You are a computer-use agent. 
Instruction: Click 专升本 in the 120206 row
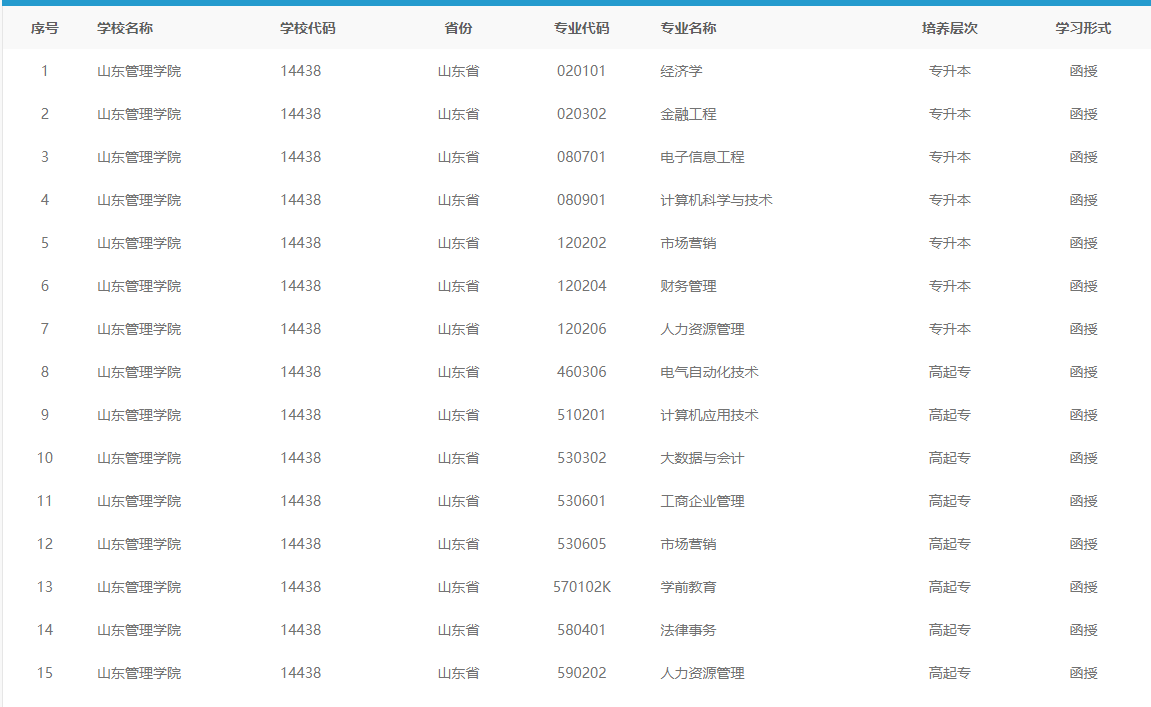coord(950,329)
